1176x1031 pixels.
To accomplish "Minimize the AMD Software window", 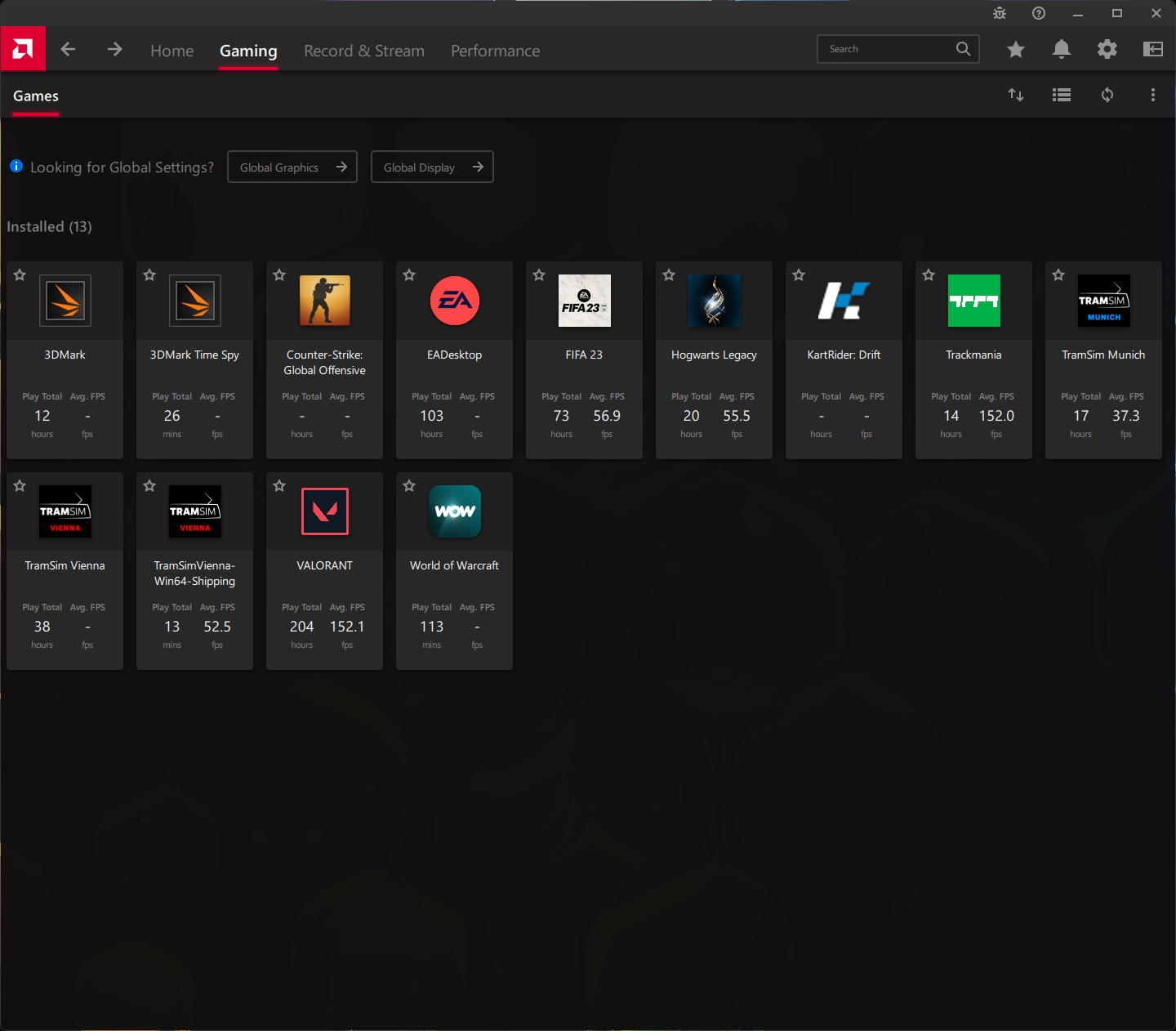I will click(1078, 13).
